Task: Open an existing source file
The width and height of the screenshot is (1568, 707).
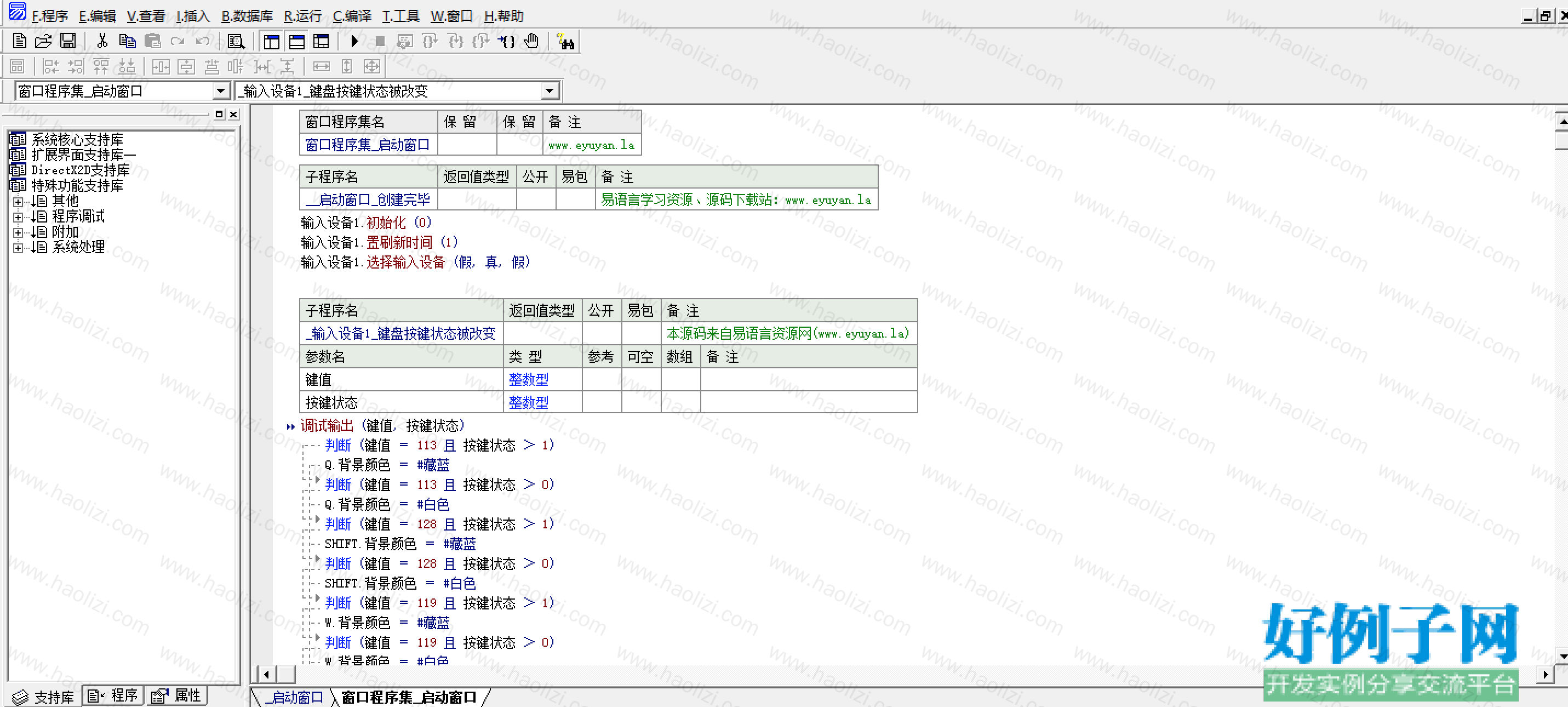Action: pyautogui.click(x=43, y=42)
